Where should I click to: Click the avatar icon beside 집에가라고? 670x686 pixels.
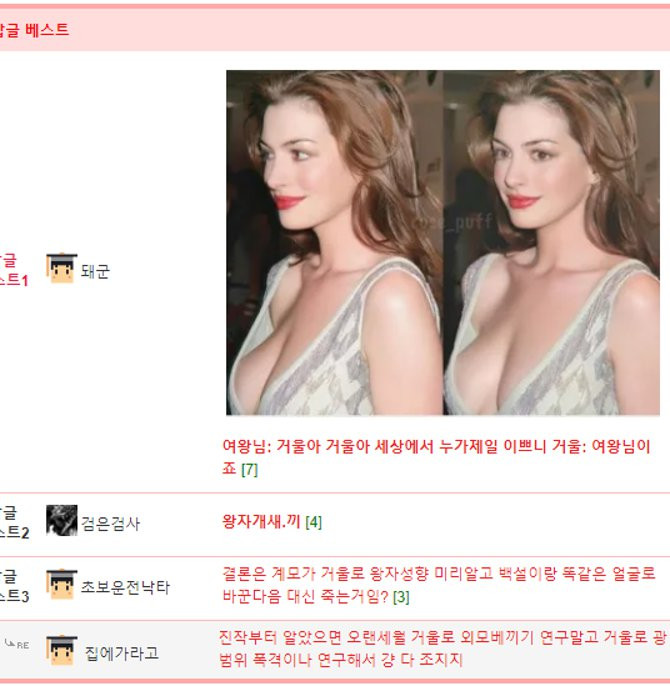pyautogui.click(x=61, y=652)
